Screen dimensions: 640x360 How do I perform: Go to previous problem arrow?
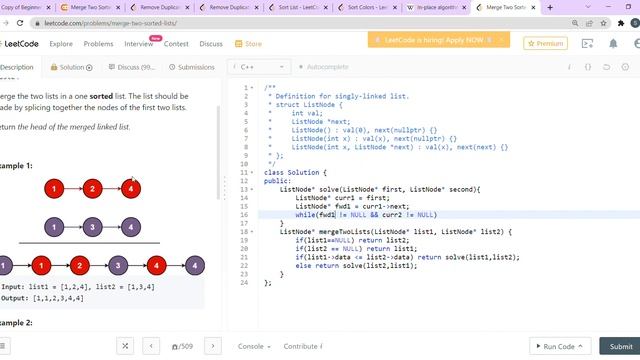(x=151, y=346)
